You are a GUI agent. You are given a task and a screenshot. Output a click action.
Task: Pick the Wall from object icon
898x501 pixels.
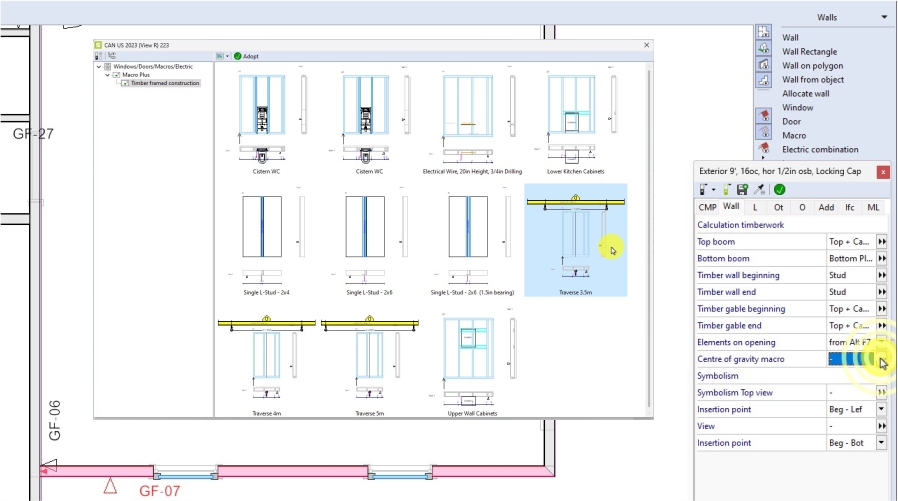763,80
